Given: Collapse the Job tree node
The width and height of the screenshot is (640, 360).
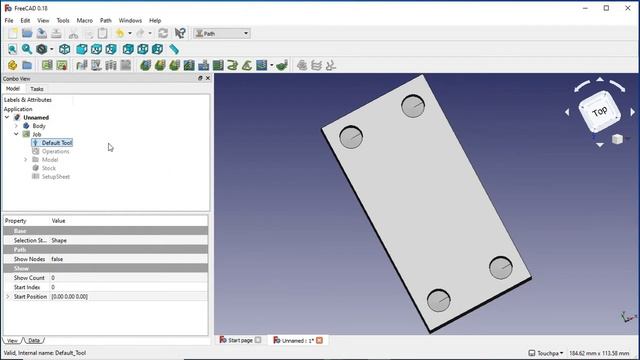Looking at the screenshot, I should (16, 134).
